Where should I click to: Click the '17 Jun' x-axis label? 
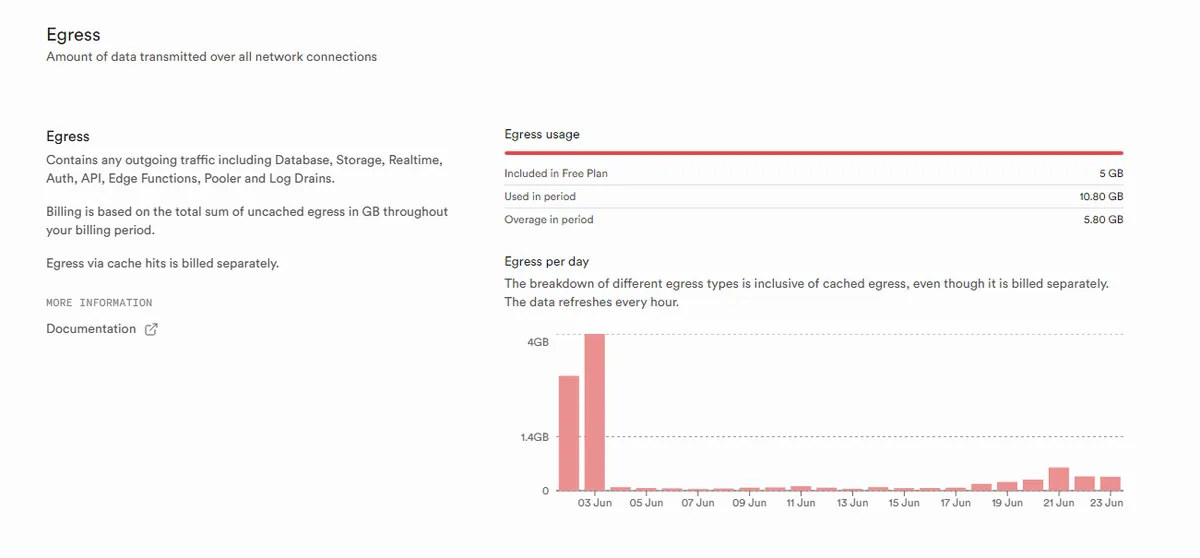tap(956, 503)
